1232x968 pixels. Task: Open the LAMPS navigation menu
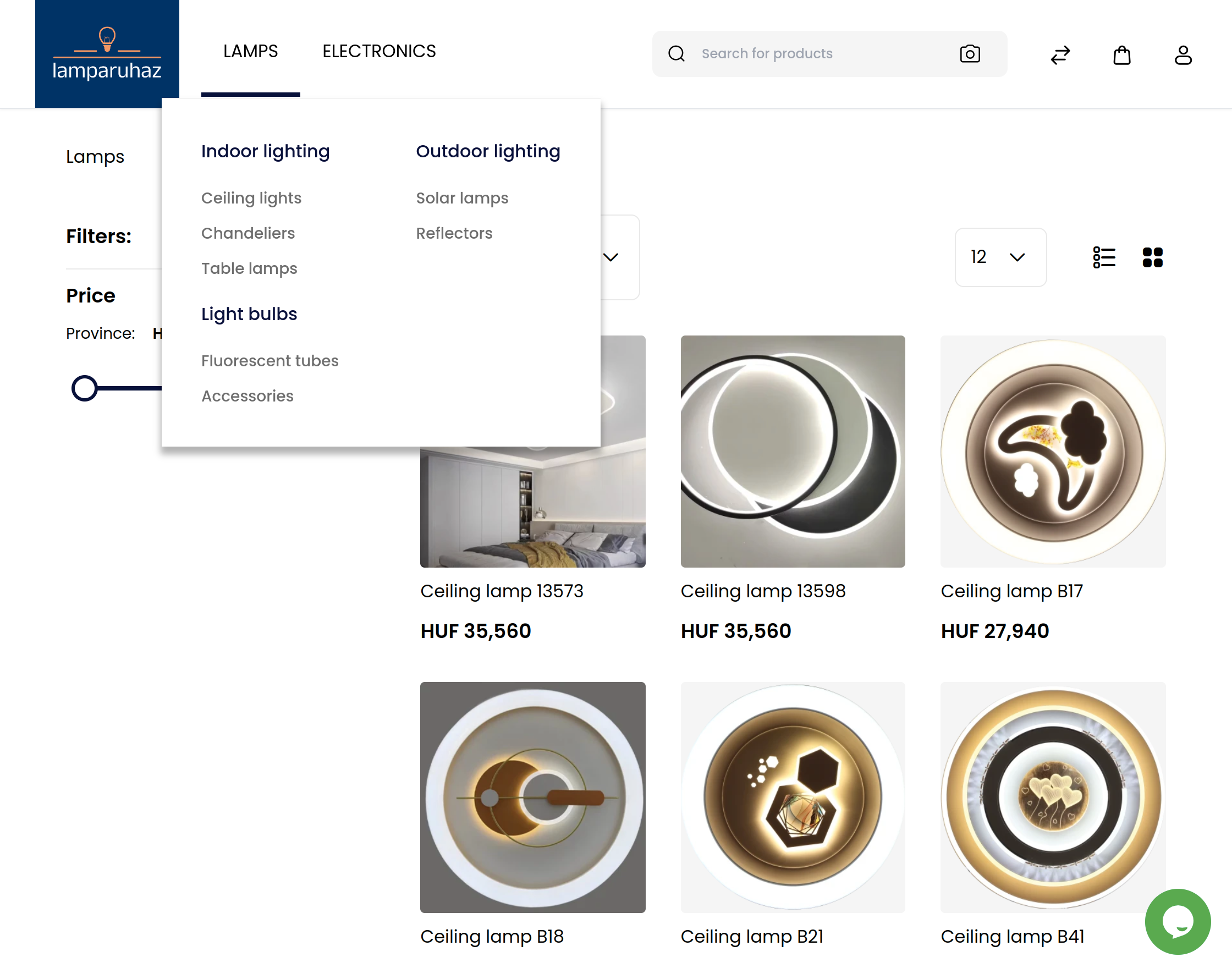[x=250, y=51]
